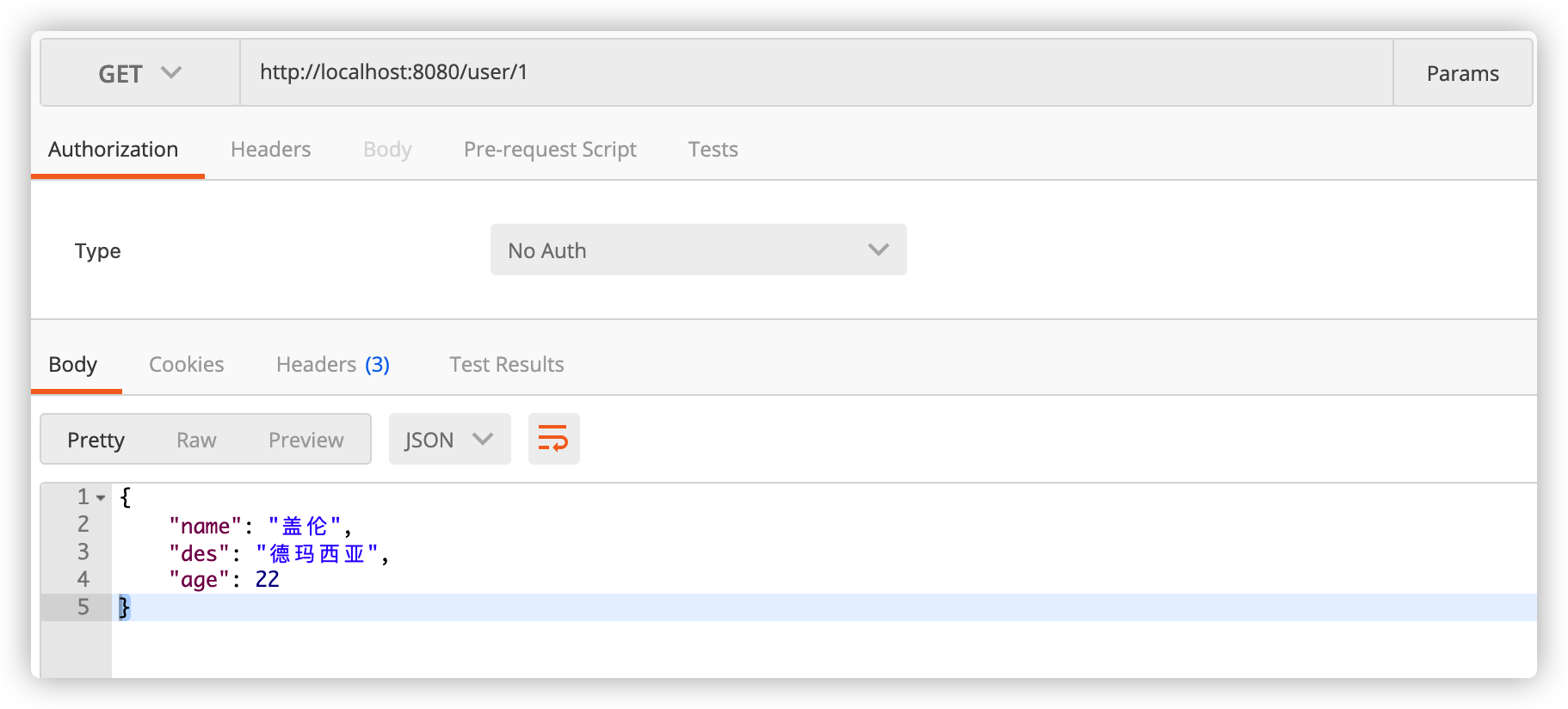This screenshot has width=1568, height=709.
Task: View response Headers (3) tab
Action: 332,365
